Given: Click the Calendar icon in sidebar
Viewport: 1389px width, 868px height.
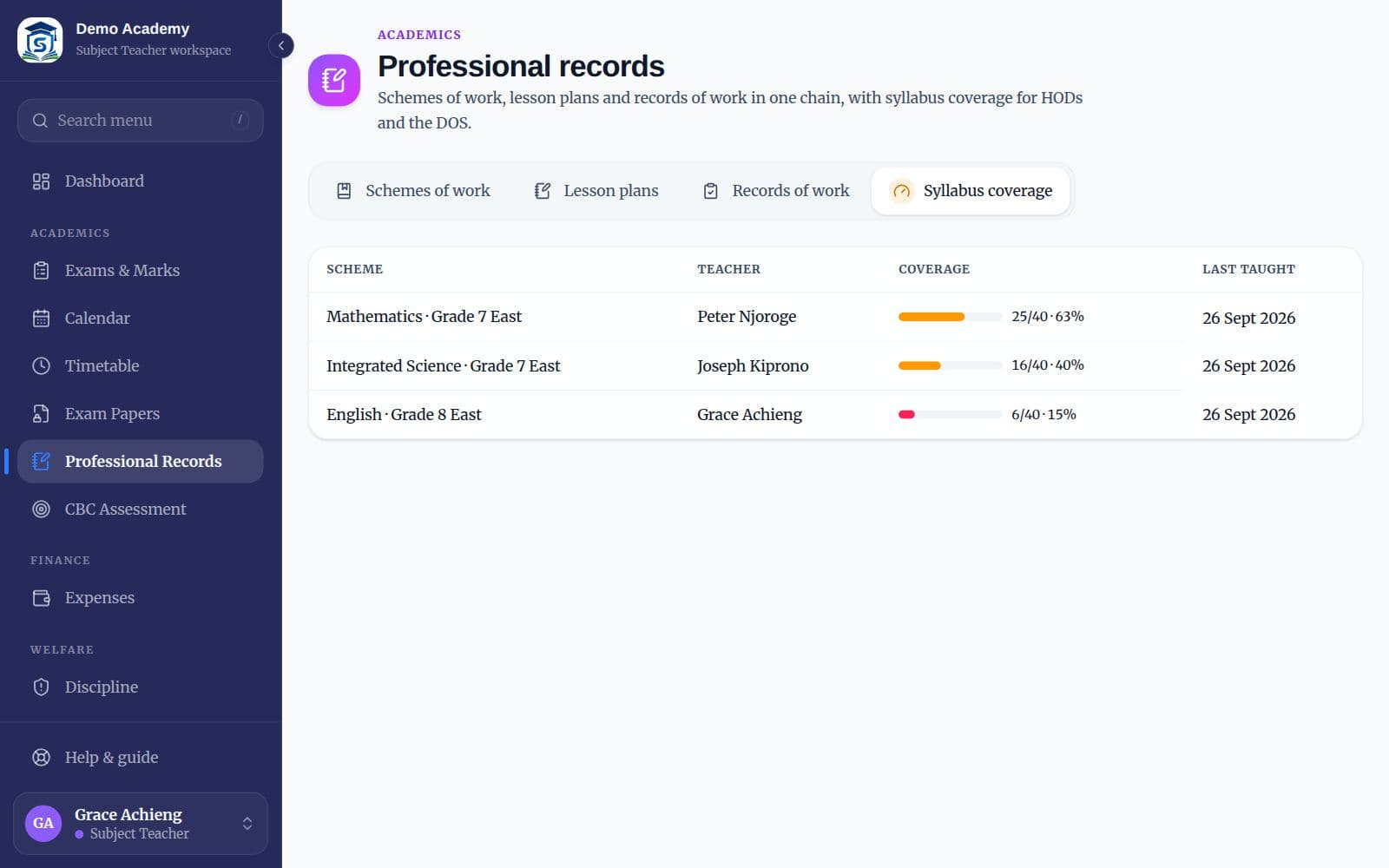Looking at the screenshot, I should (x=41, y=319).
